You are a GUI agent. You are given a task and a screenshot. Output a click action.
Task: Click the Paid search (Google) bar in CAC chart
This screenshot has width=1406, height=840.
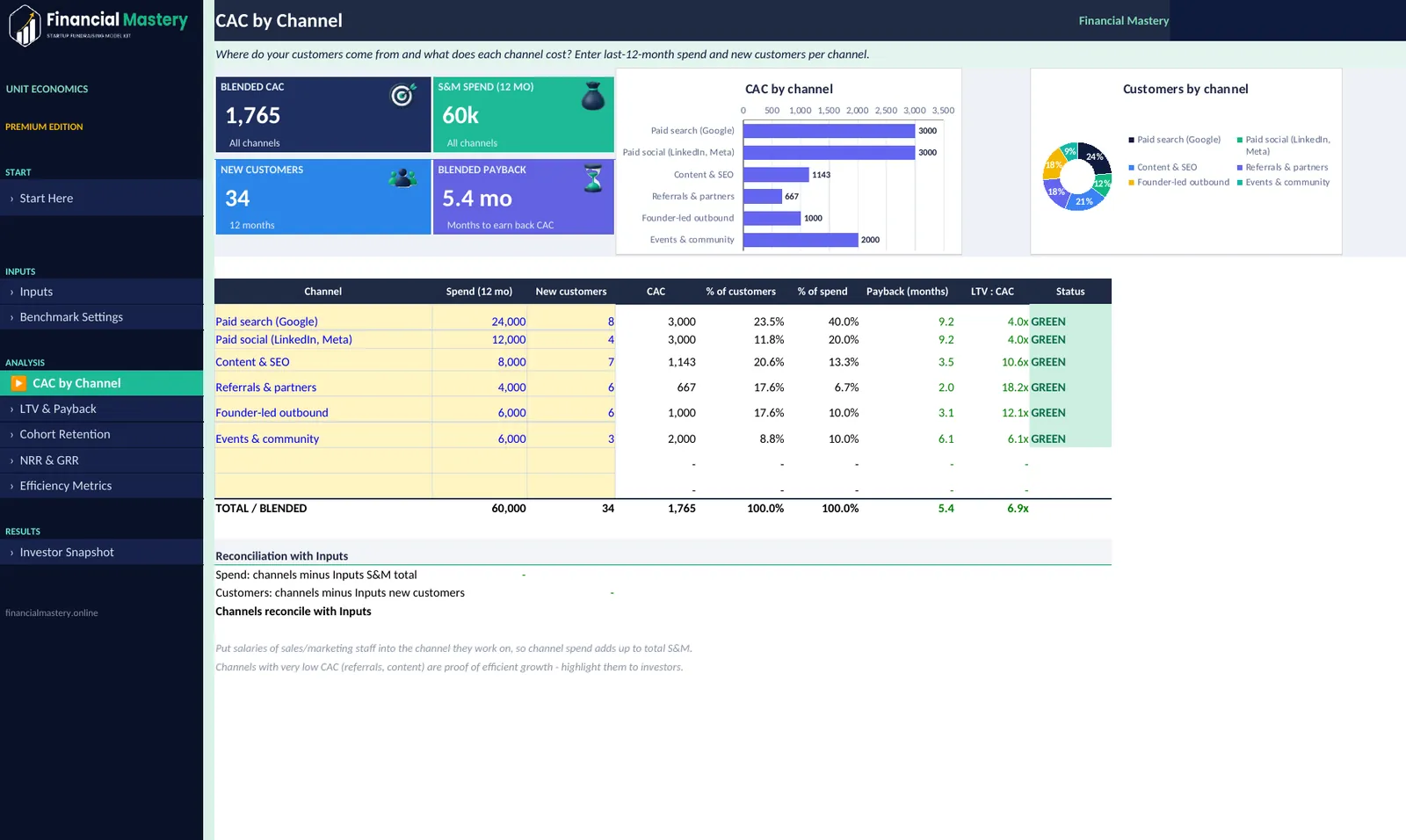tap(830, 131)
